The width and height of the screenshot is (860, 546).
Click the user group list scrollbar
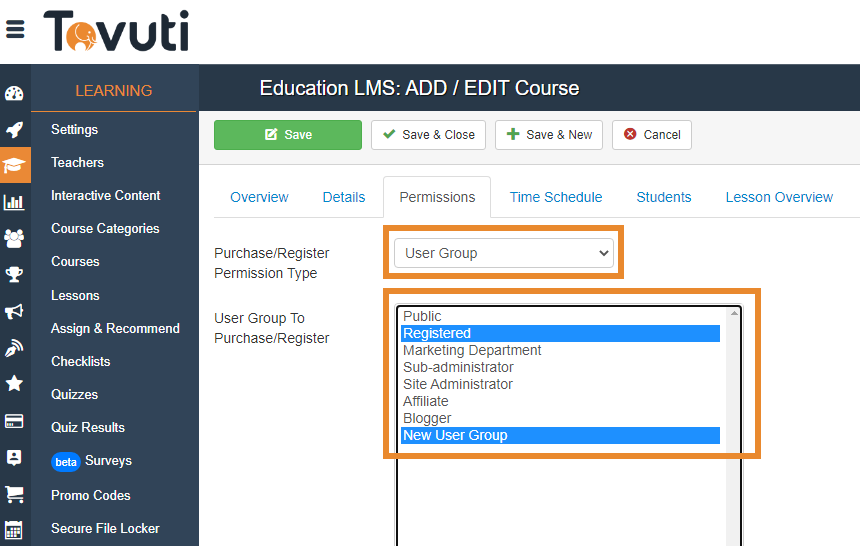pos(734,380)
